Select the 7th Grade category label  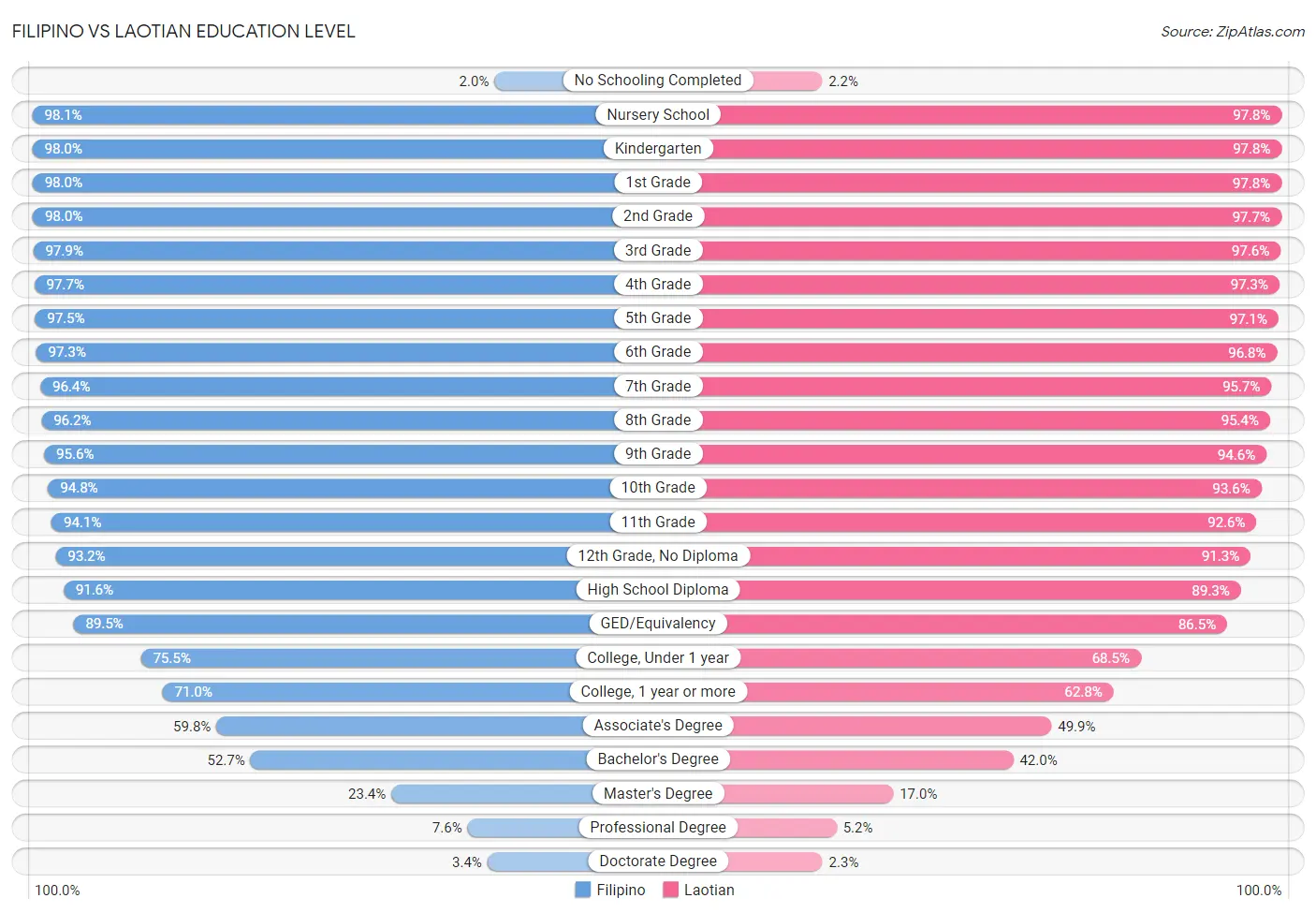tap(658, 386)
